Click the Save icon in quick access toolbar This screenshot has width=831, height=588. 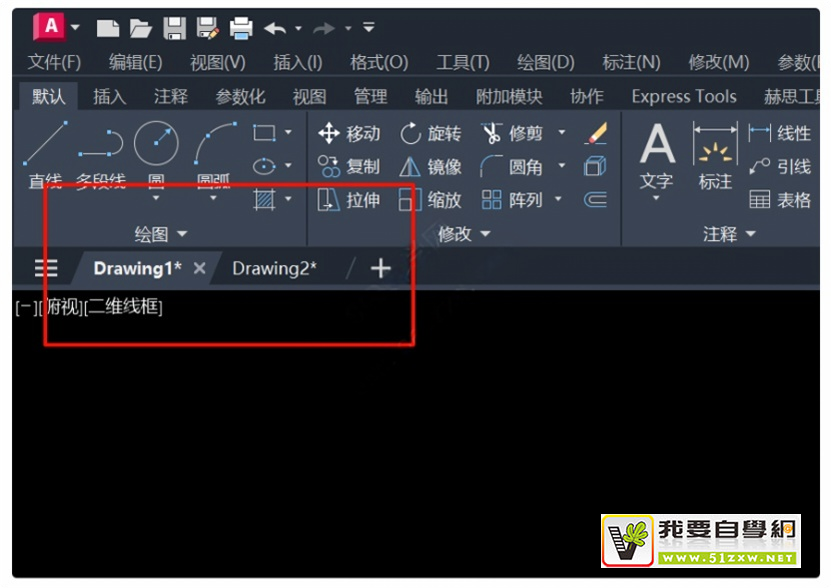point(174,28)
